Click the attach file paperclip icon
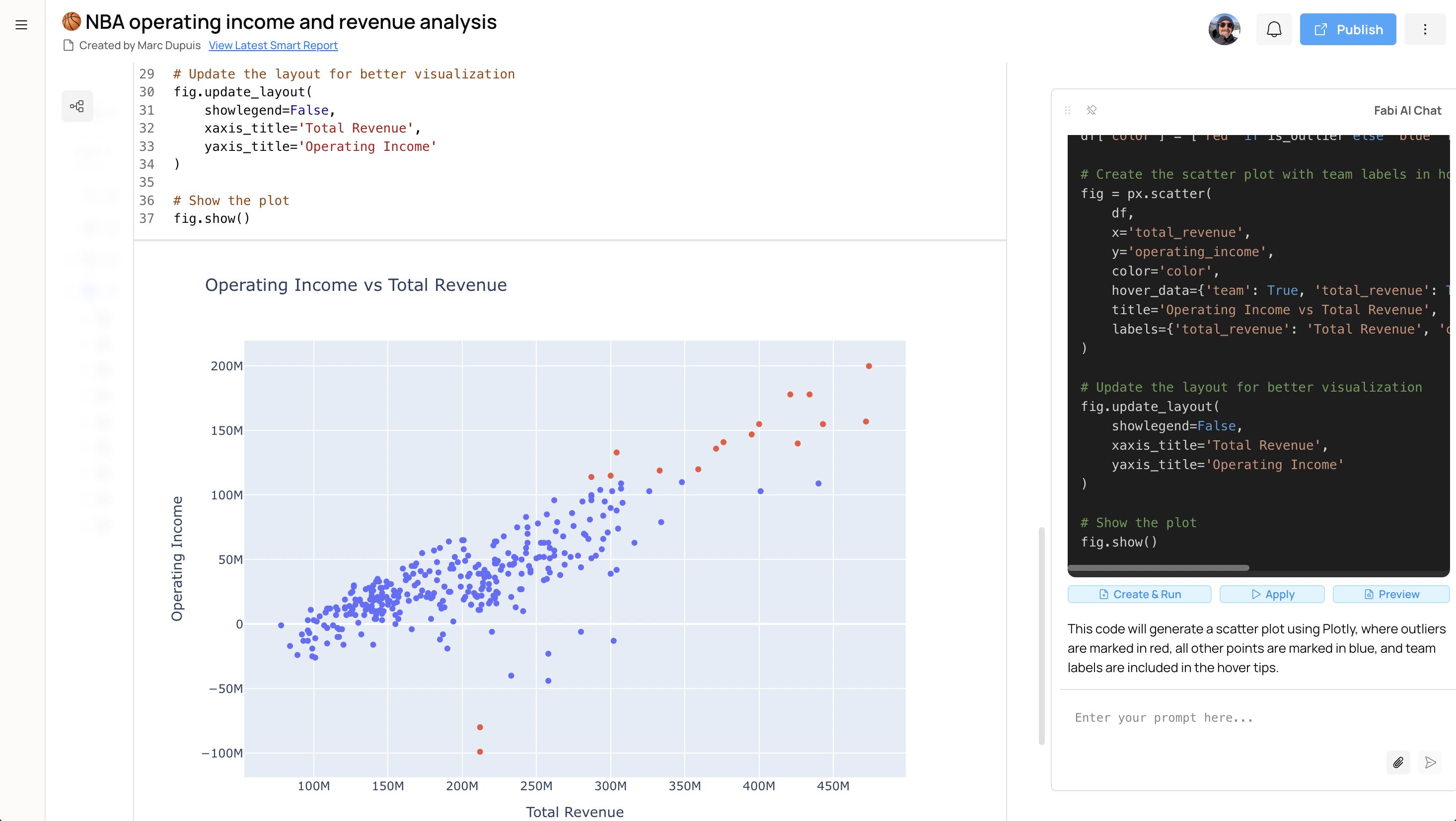This screenshot has height=821, width=1456. tap(1398, 762)
